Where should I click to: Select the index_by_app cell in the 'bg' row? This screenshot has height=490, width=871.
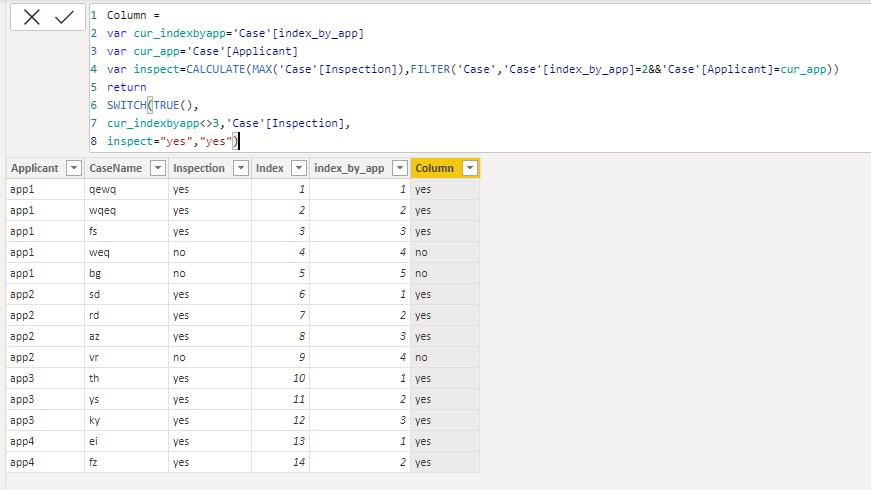point(360,273)
